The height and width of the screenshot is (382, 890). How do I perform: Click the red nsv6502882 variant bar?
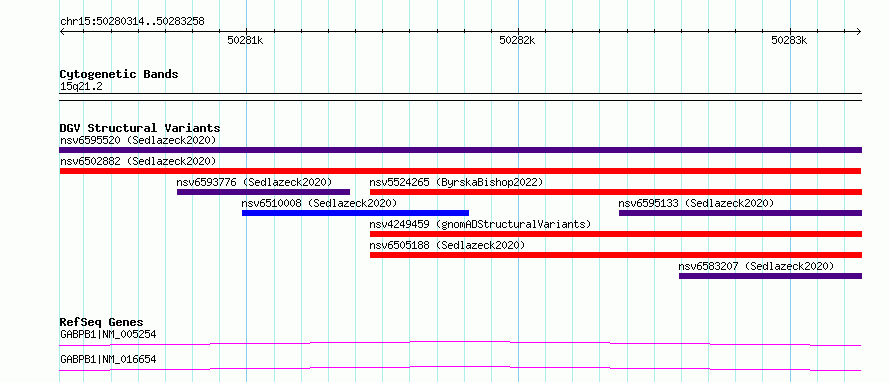(460, 171)
